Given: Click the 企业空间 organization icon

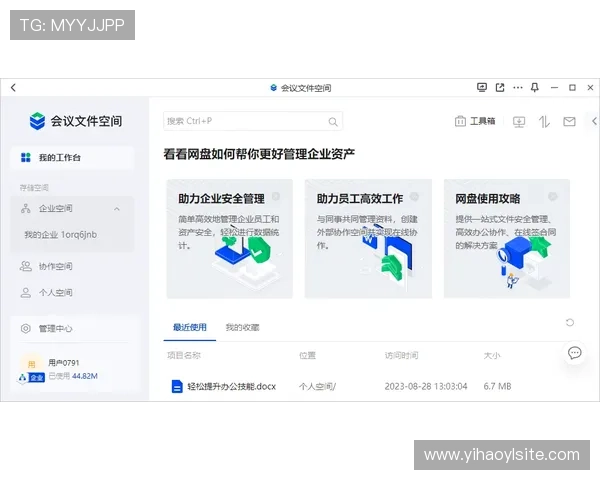Looking at the screenshot, I should coord(26,209).
